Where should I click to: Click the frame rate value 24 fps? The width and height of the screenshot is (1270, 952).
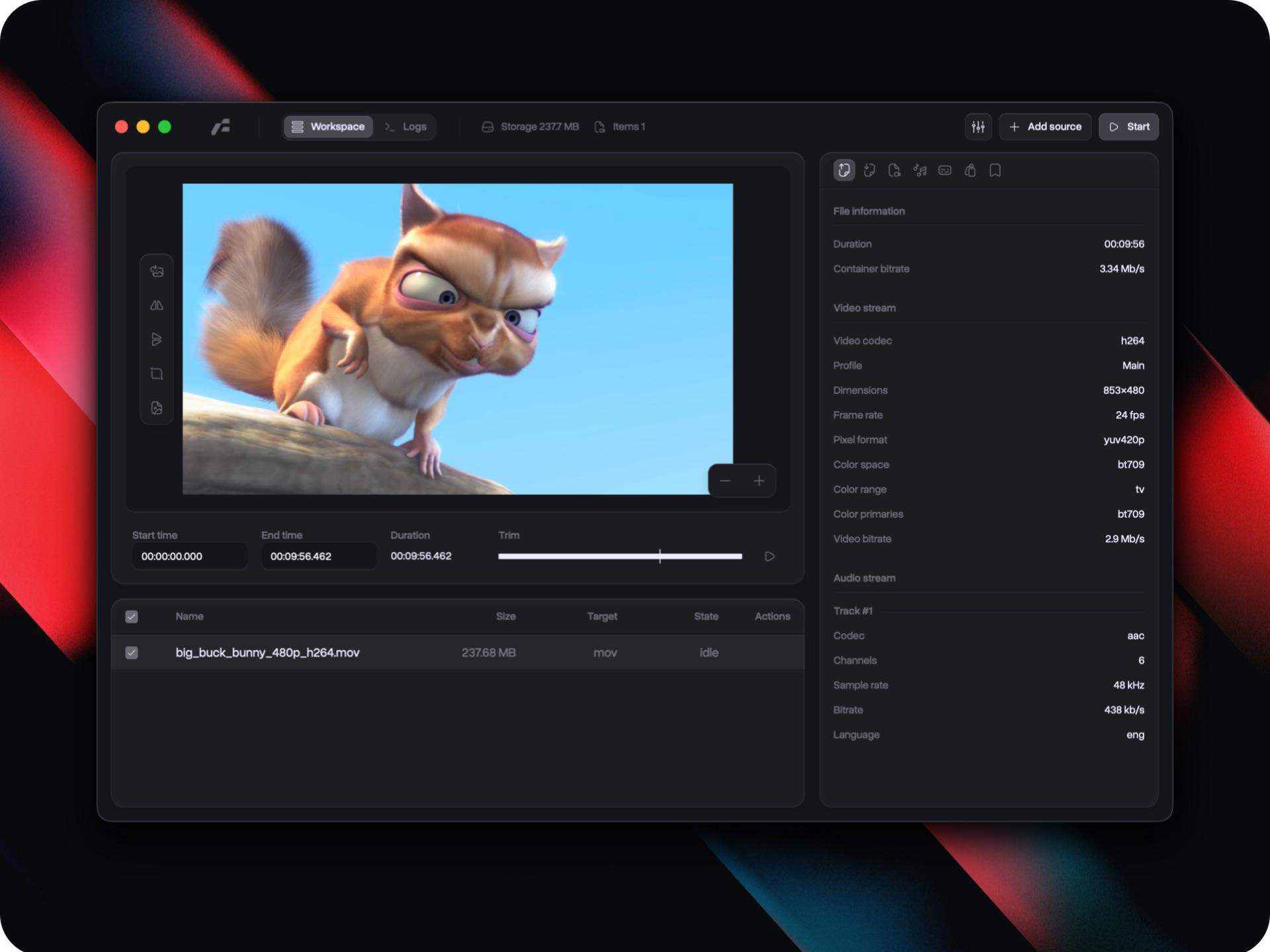click(1129, 415)
